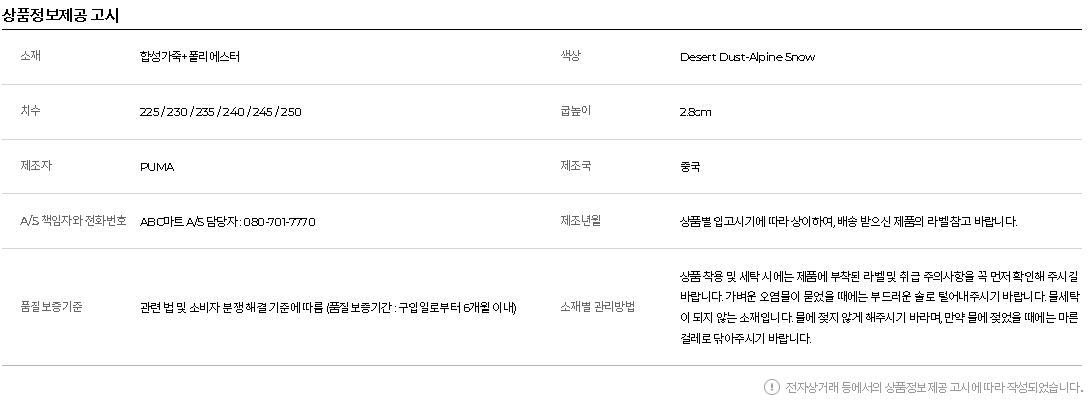Select the 중국 country value
The width and height of the screenshot is (1091, 403).
click(690, 167)
